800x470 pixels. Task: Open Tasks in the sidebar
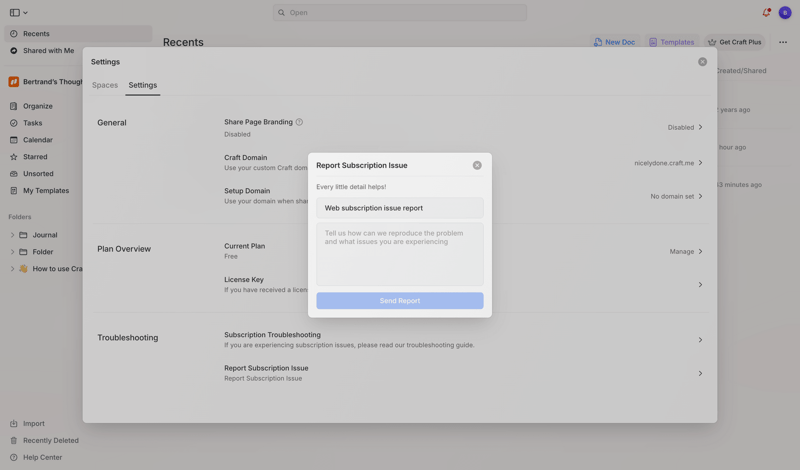tap(33, 123)
